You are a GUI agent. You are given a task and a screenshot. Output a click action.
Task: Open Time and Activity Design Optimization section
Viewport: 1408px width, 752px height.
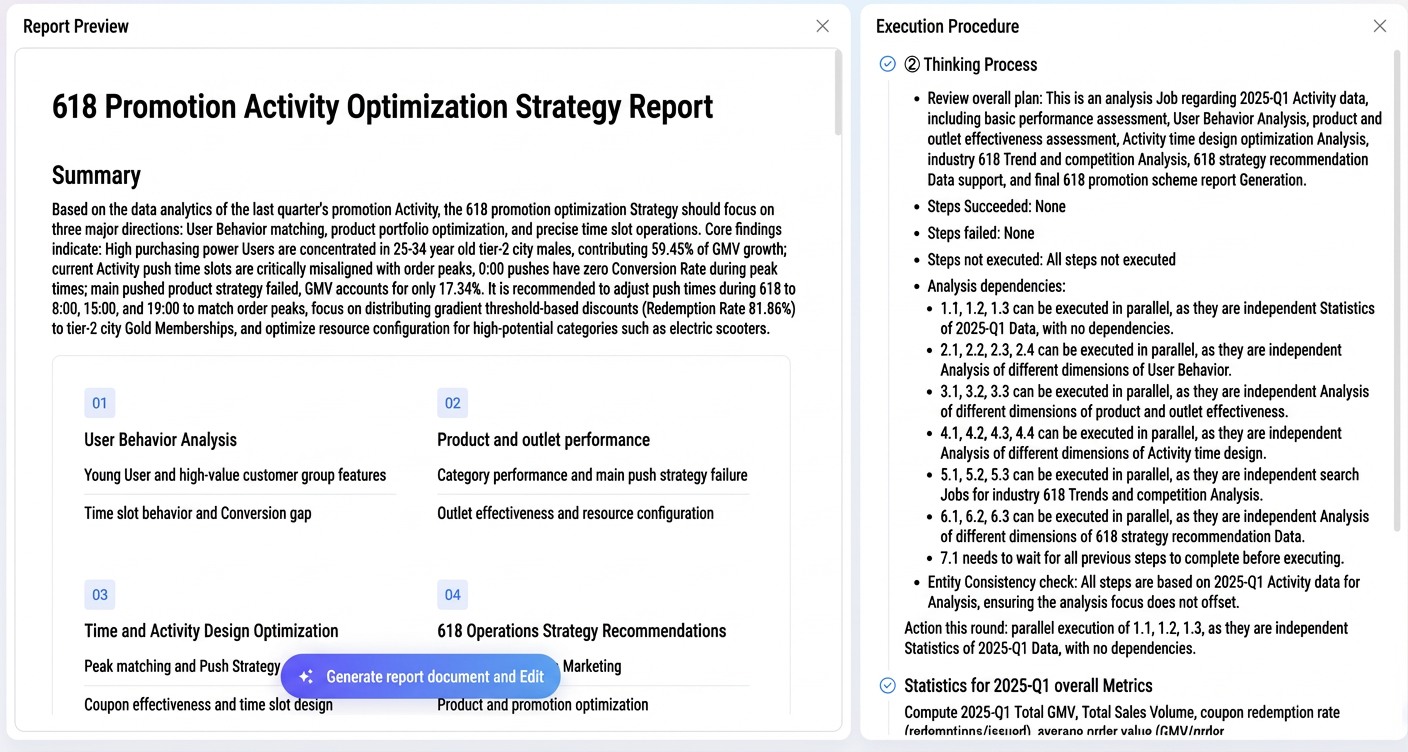[x=212, y=631]
